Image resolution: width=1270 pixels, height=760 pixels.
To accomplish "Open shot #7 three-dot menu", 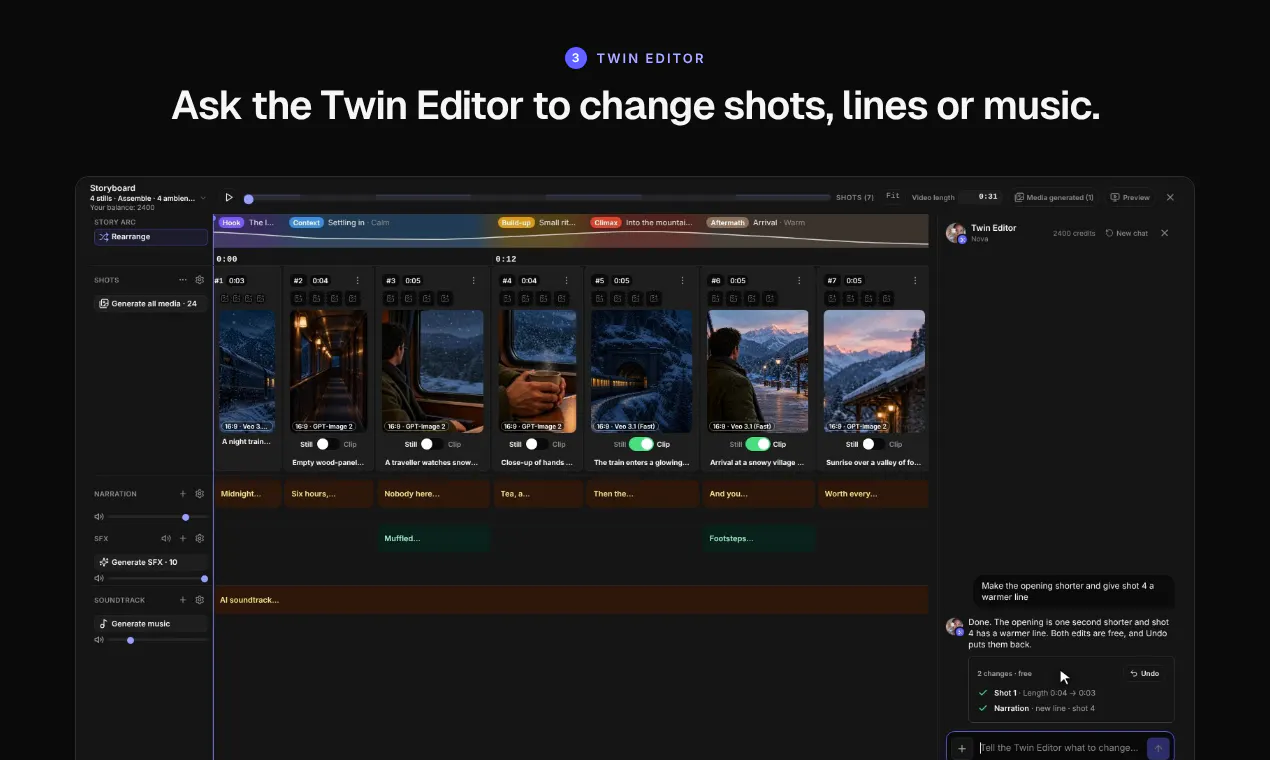I will (915, 281).
